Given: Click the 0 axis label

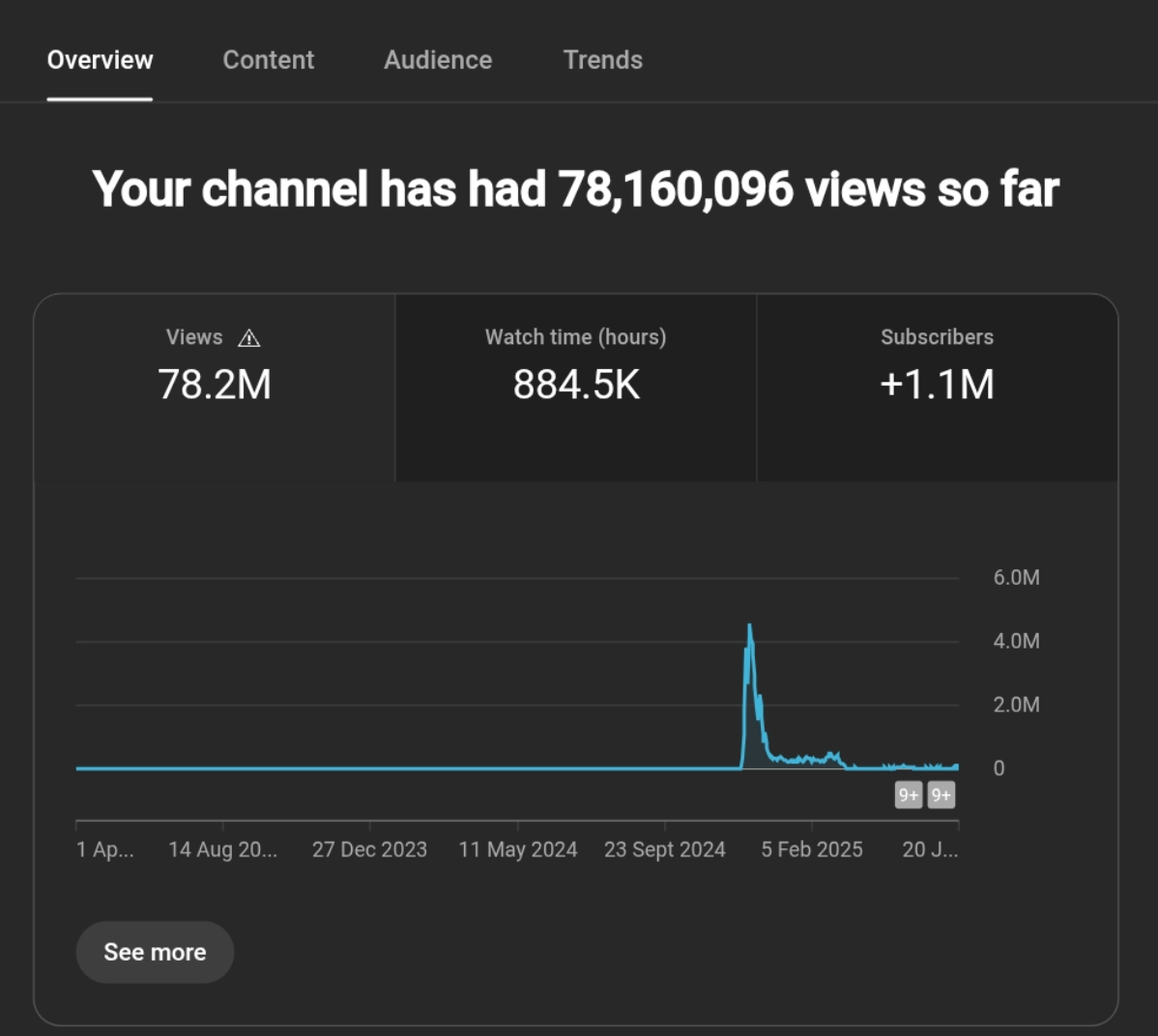Looking at the screenshot, I should coord(999,768).
